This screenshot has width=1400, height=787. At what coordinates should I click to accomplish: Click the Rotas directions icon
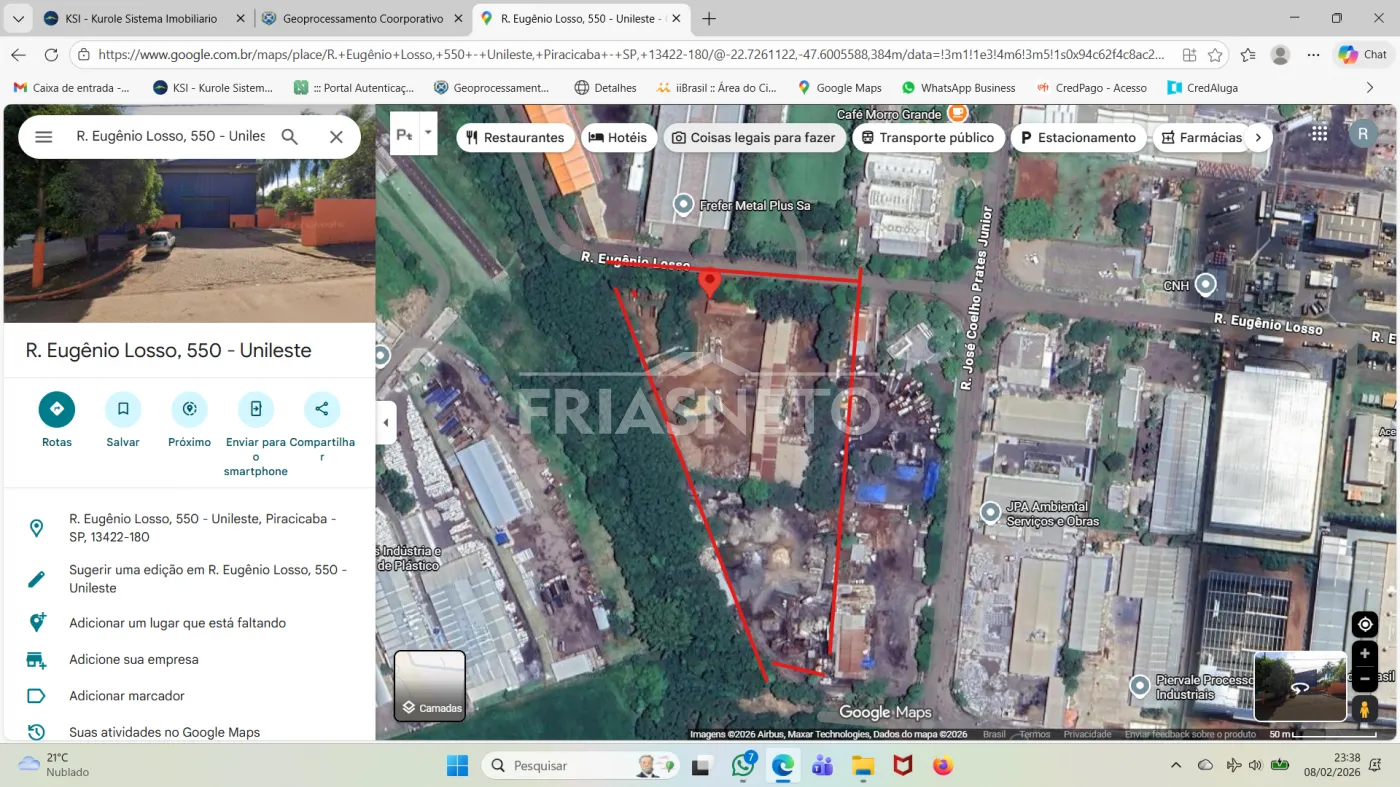(x=57, y=409)
